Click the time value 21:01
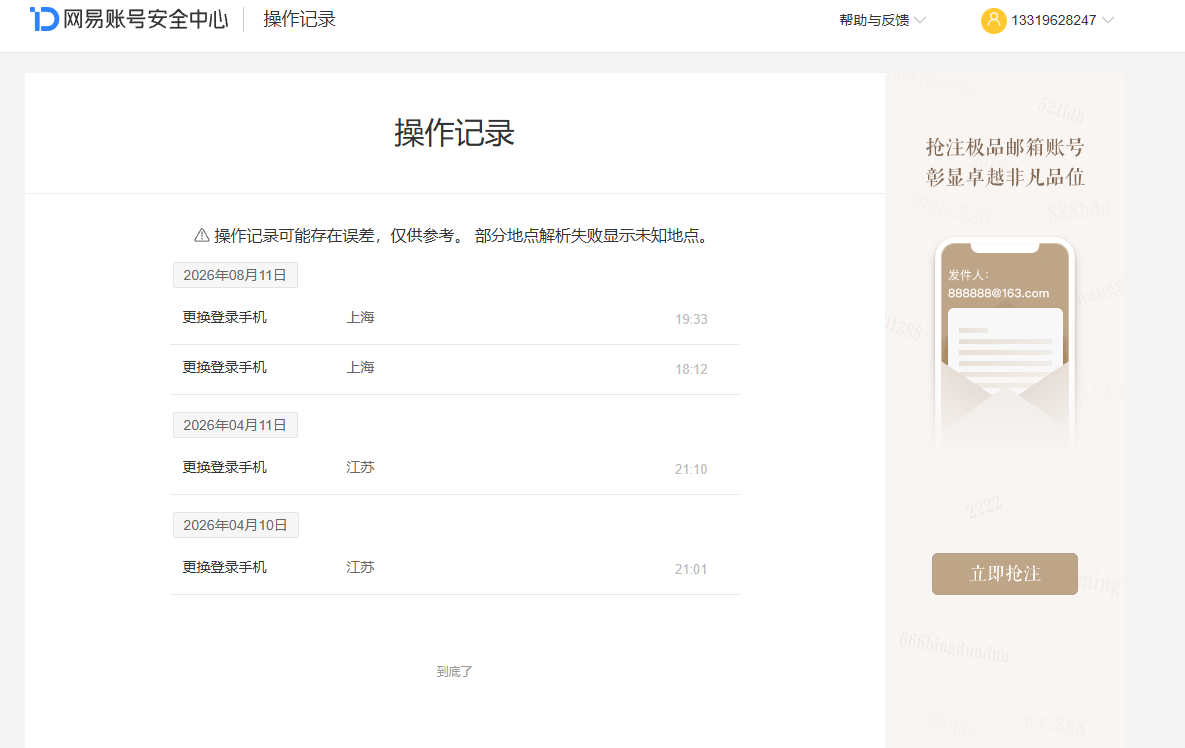 point(691,569)
